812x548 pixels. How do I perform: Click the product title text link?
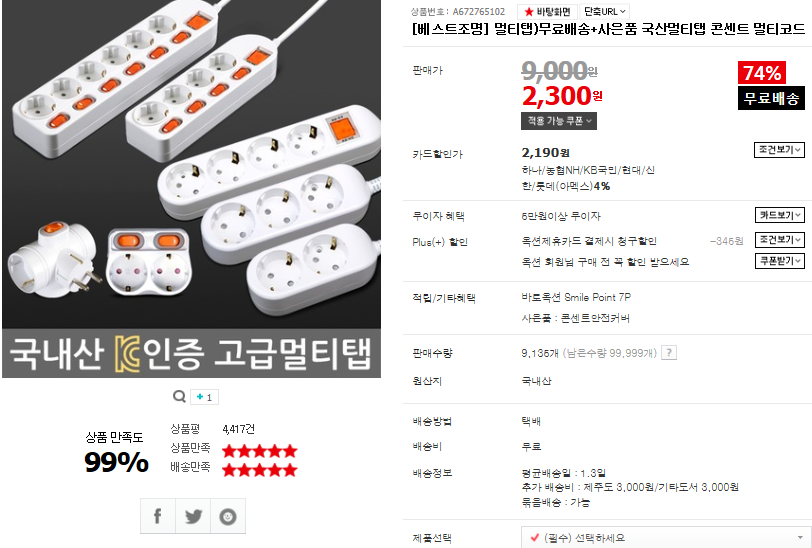[x=608, y=28]
